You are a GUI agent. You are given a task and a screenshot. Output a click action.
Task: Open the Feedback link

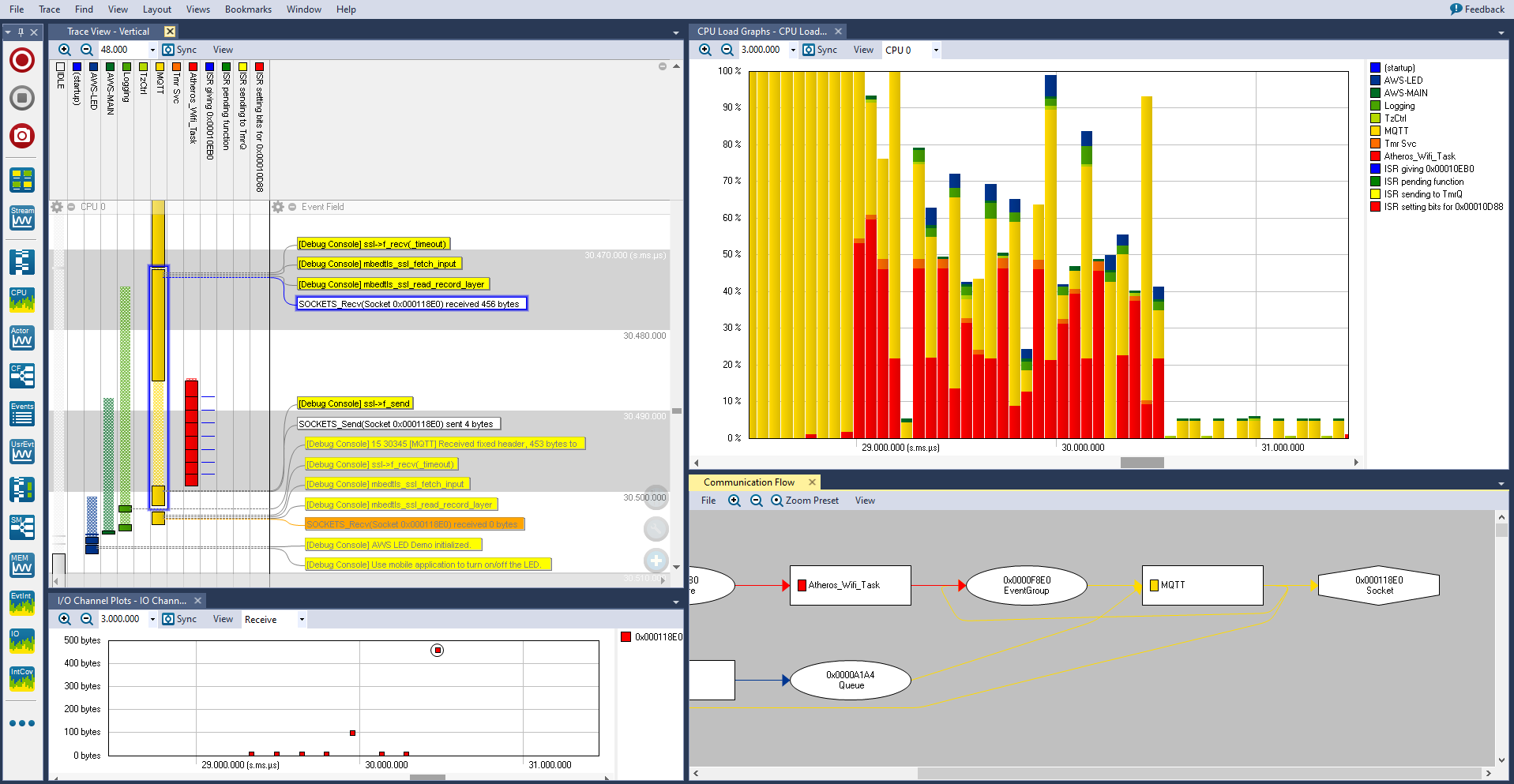(1476, 9)
